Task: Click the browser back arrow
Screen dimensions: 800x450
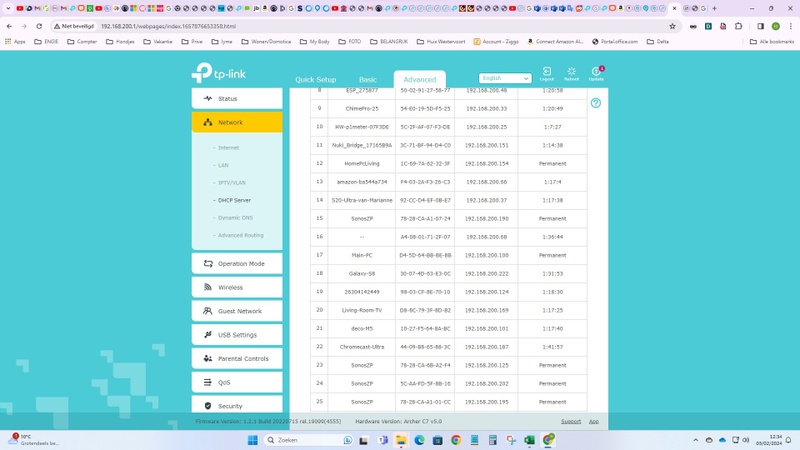Action: pyautogui.click(x=9, y=26)
